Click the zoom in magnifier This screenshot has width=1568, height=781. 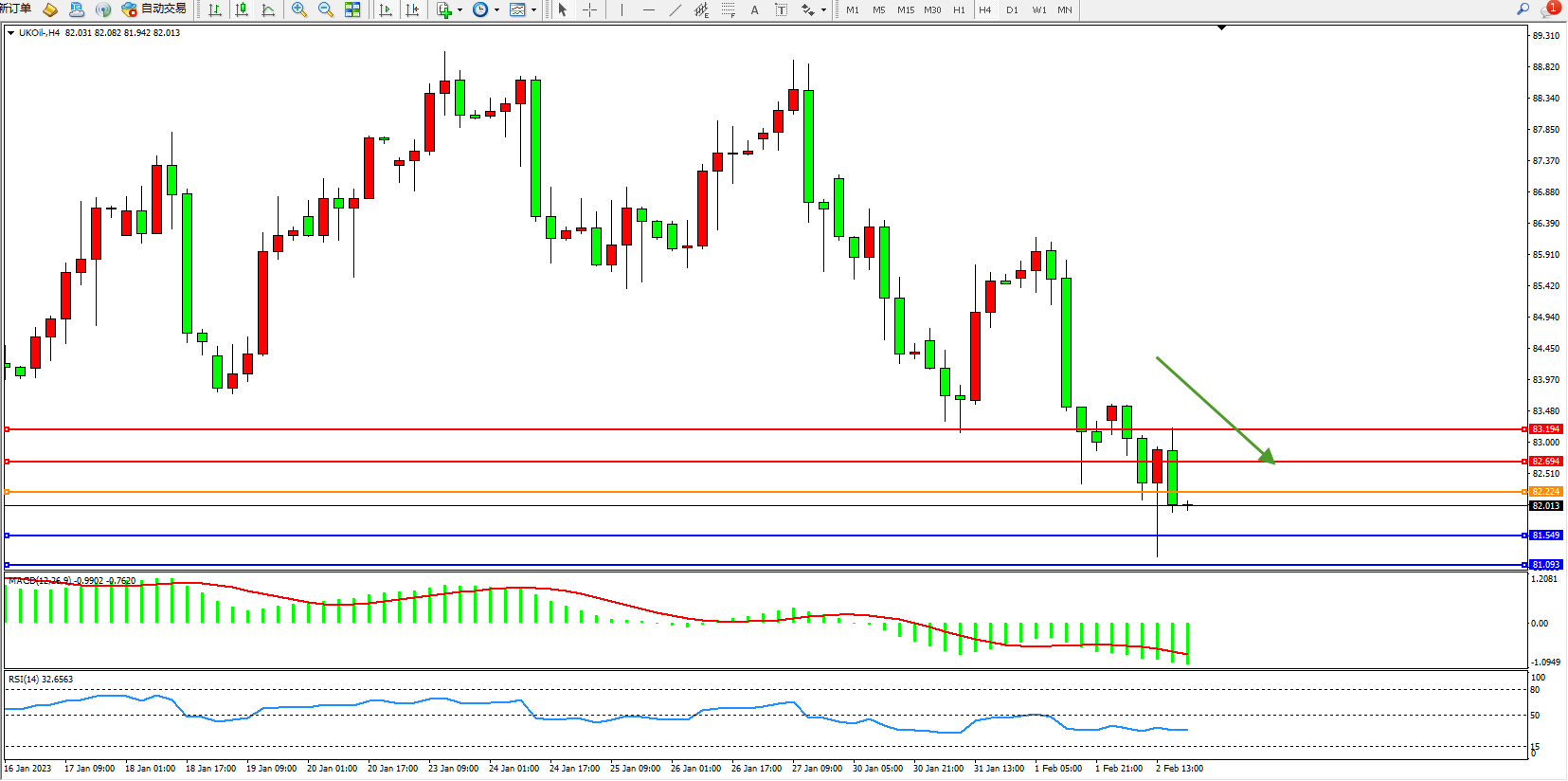[x=299, y=9]
